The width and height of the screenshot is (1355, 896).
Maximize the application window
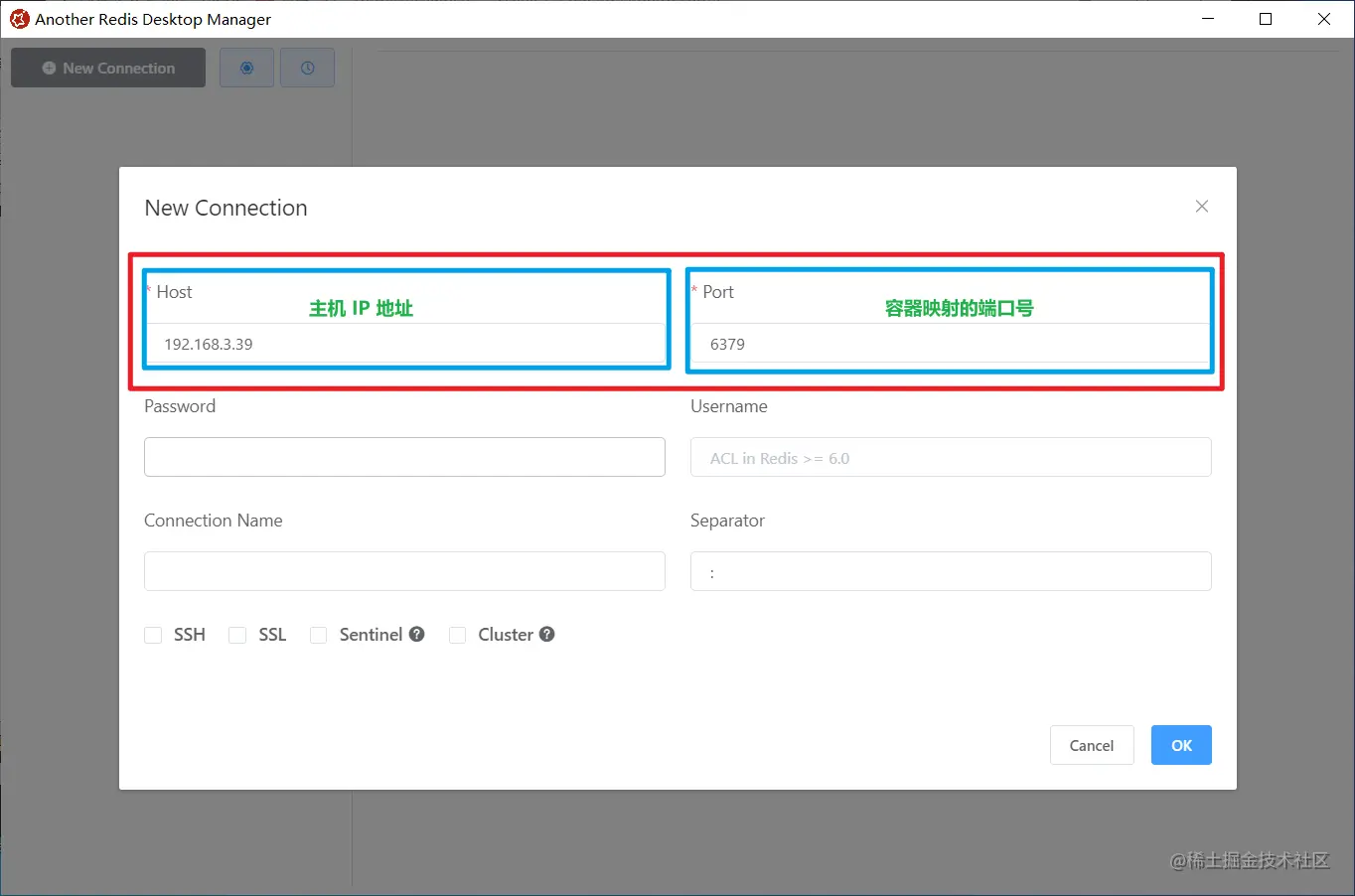(x=1266, y=19)
